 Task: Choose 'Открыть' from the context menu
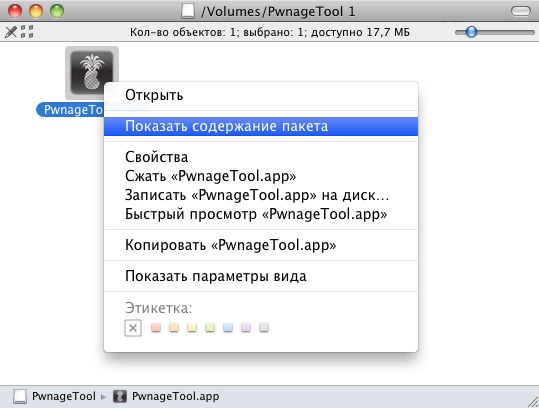(x=261, y=95)
